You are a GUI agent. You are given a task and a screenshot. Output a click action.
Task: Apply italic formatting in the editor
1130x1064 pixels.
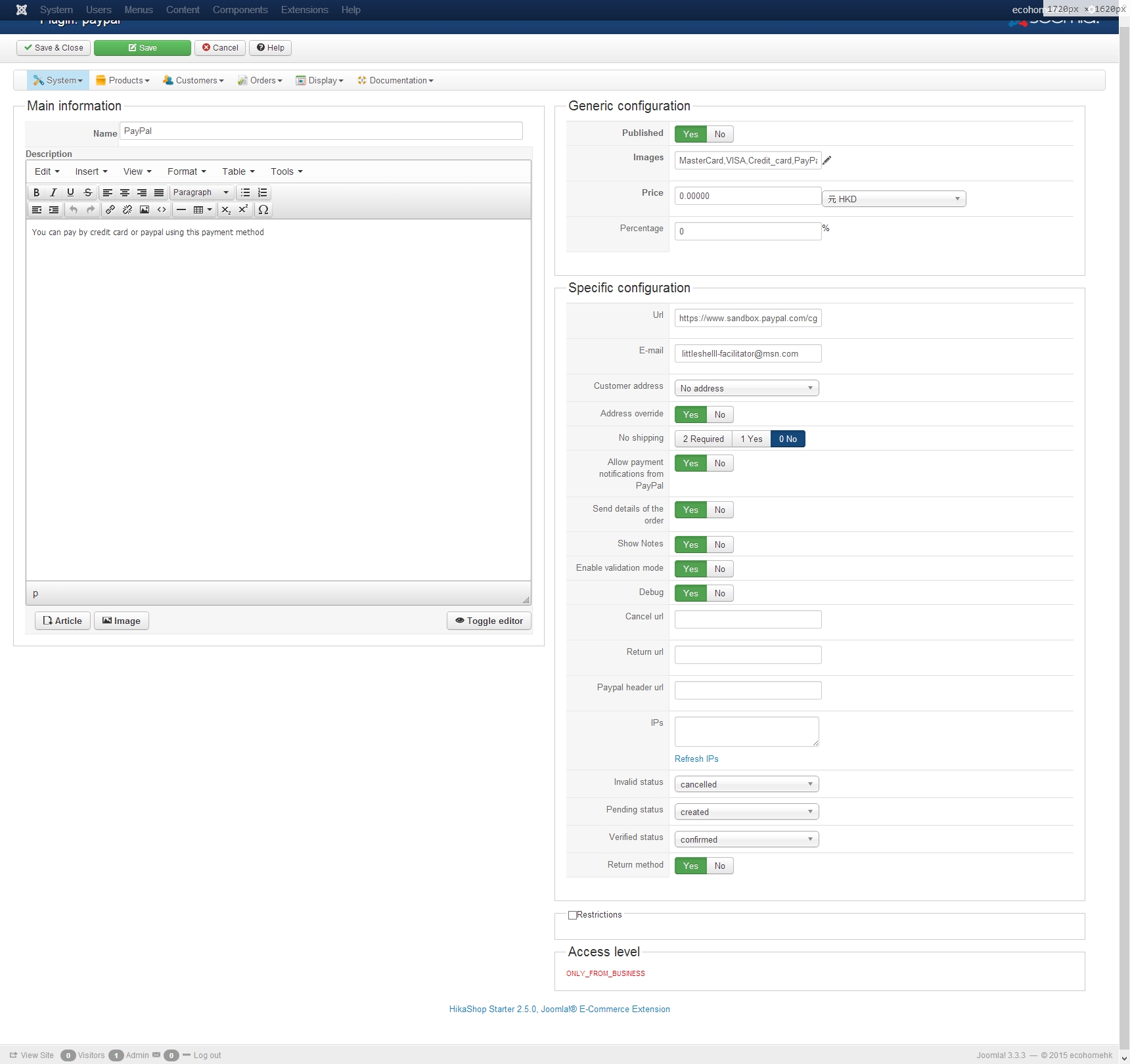pyautogui.click(x=54, y=192)
